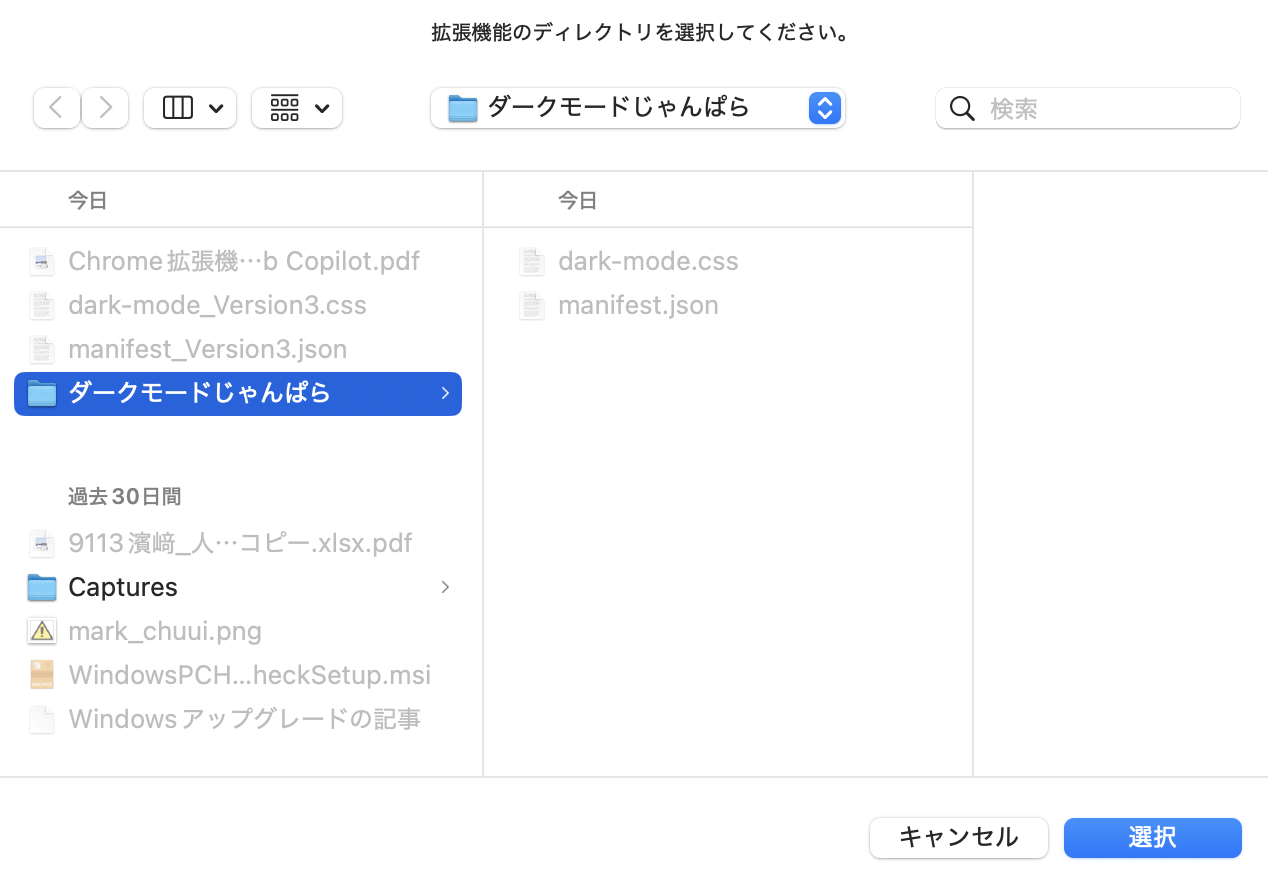Viewport: 1268px width, 896px height.
Task: Expand the Captures folder chevron
Action: pos(445,587)
